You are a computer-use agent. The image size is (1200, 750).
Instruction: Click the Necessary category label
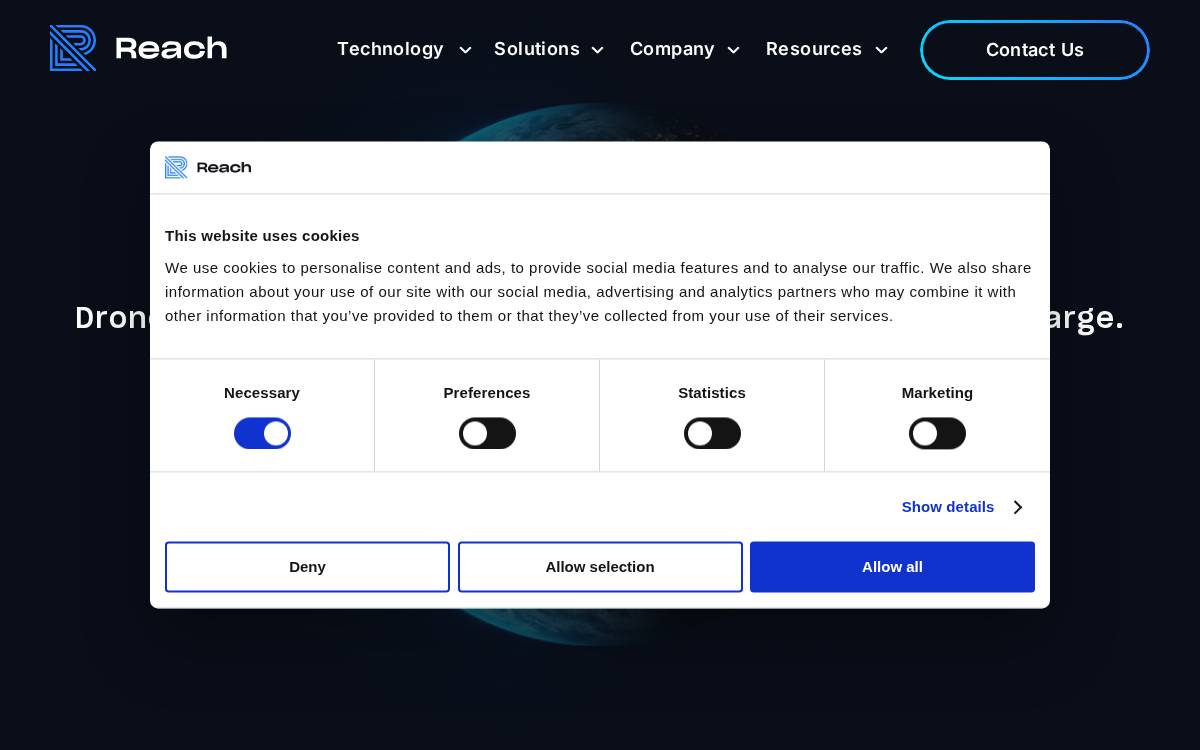click(x=262, y=393)
